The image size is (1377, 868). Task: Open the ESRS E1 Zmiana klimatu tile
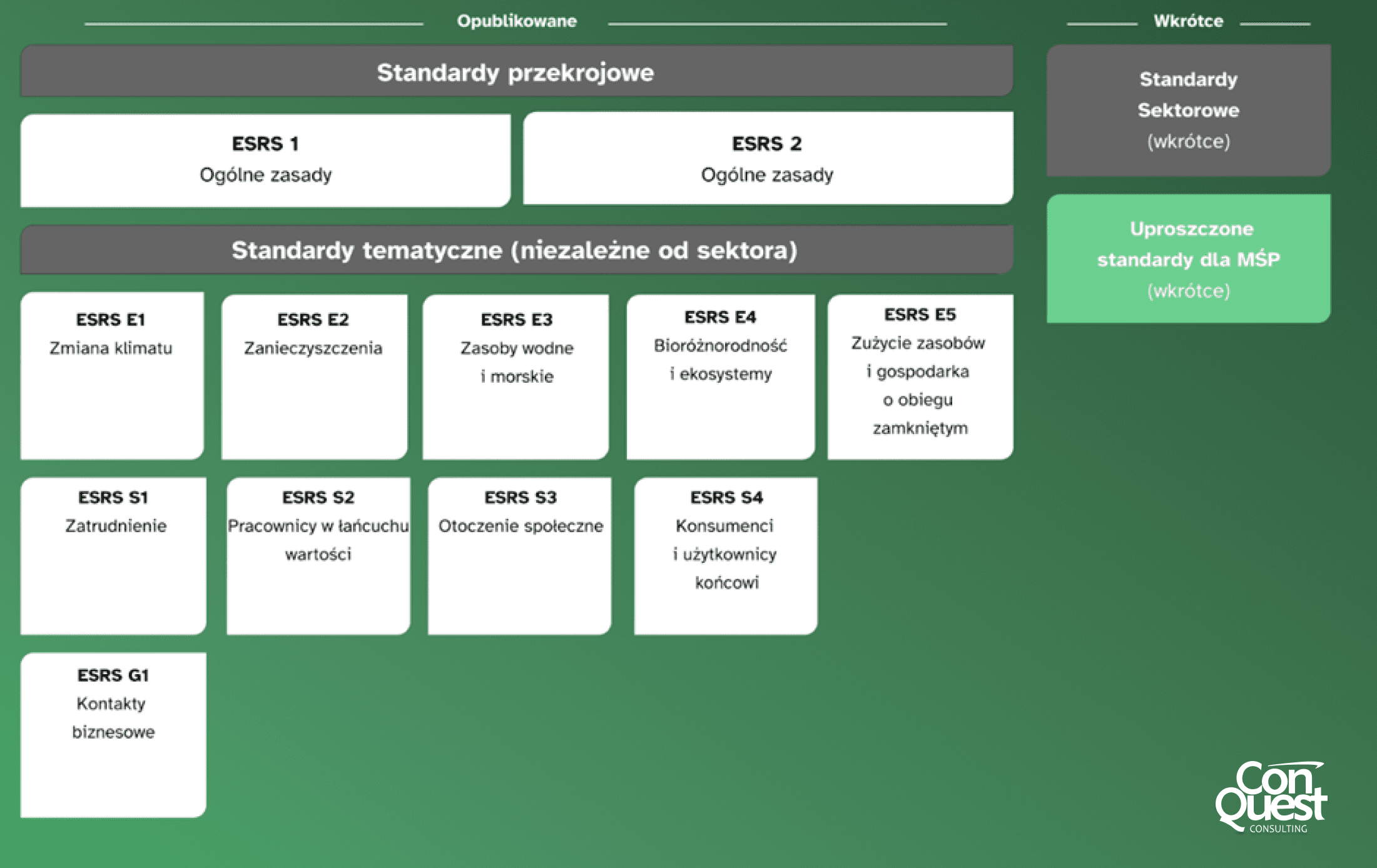pyautogui.click(x=112, y=376)
